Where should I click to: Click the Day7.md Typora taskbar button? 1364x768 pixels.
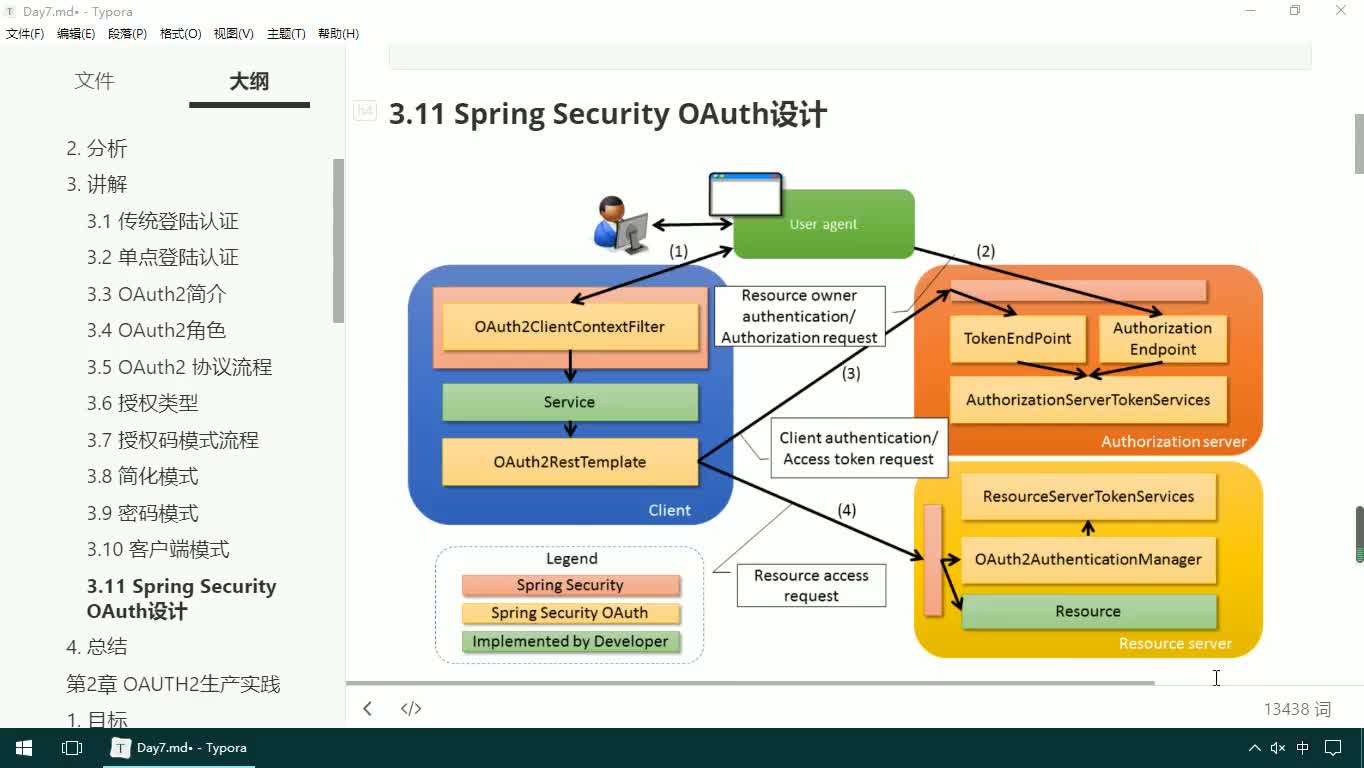click(x=180, y=747)
